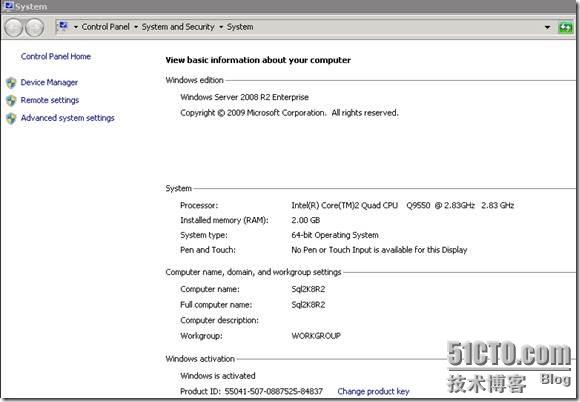Image resolution: width=580 pixels, height=402 pixels.
Task: Expand the arrow before Control Panel breadcrumb
Action: click(75, 27)
